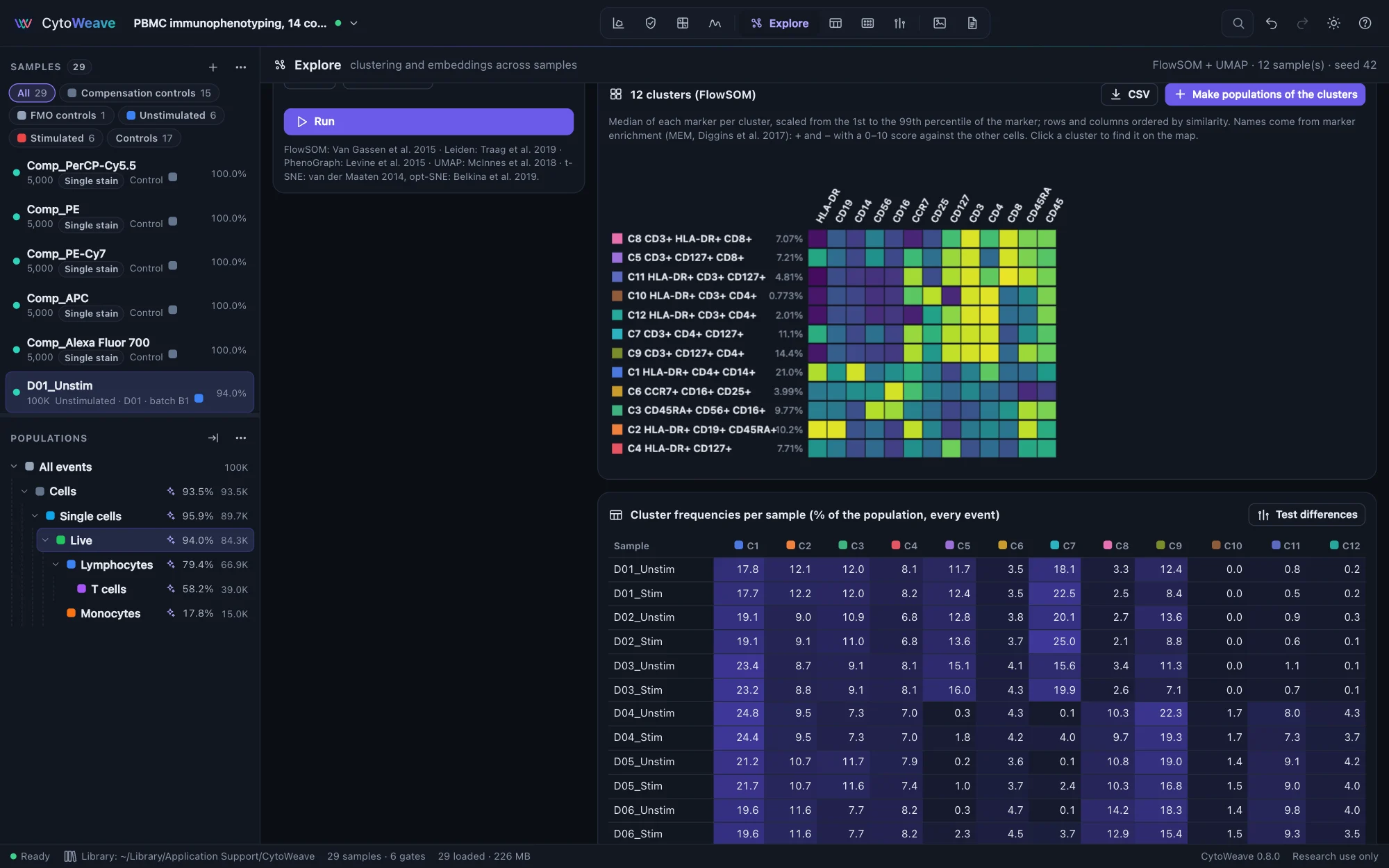The height and width of the screenshot is (868, 1389).
Task: Add a new sample with the plus icon
Action: (x=213, y=67)
